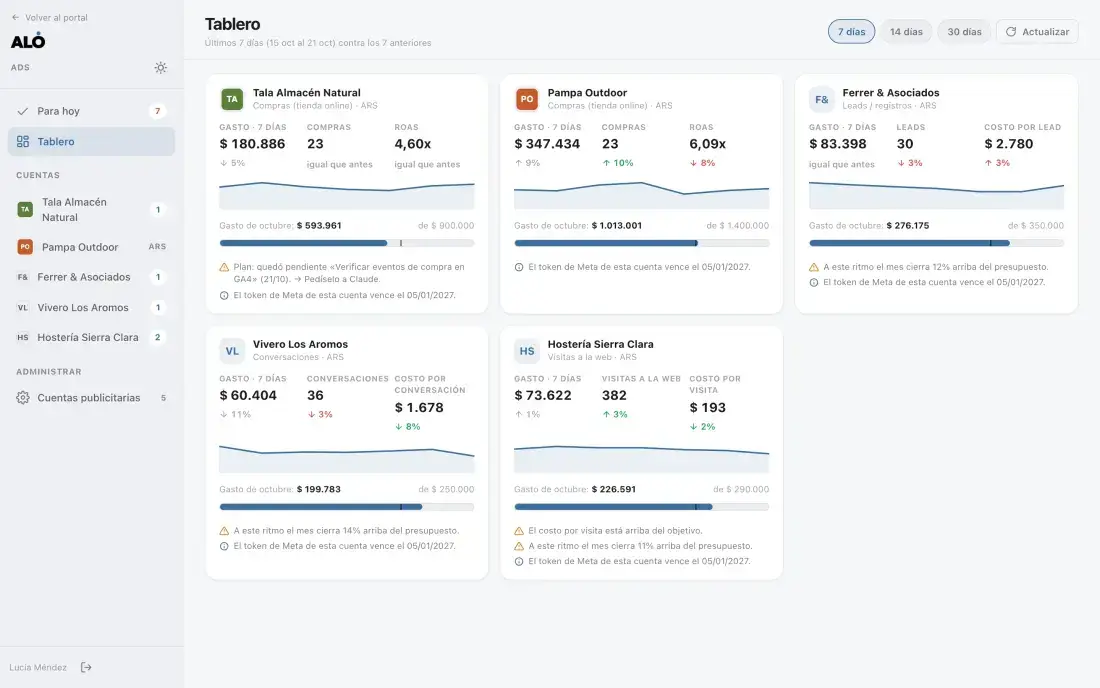Click the F& avatar in the sidebar account list
Viewport: 1100px width, 688px height.
tap(22, 277)
